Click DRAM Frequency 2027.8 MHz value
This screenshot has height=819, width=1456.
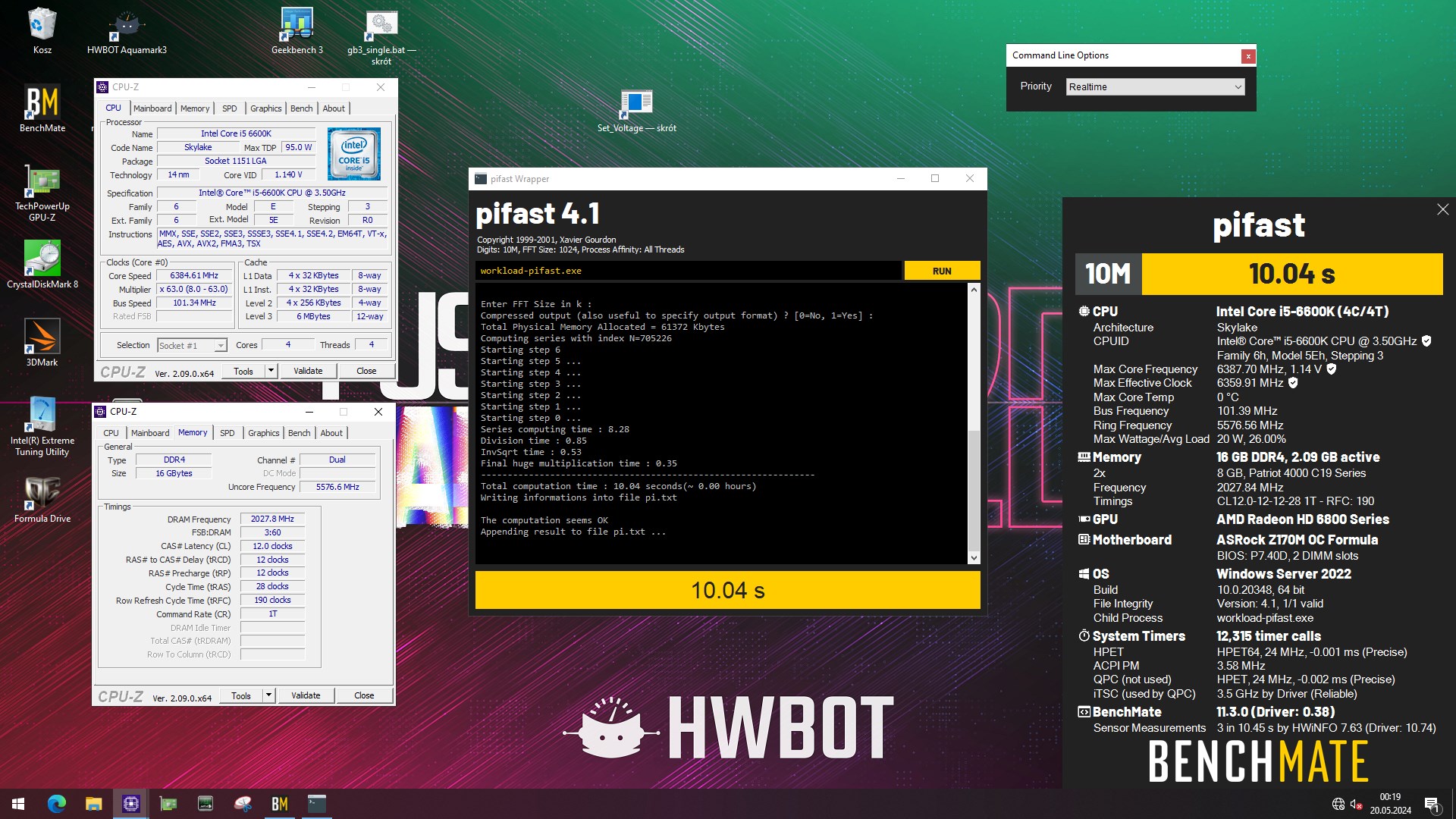272,519
